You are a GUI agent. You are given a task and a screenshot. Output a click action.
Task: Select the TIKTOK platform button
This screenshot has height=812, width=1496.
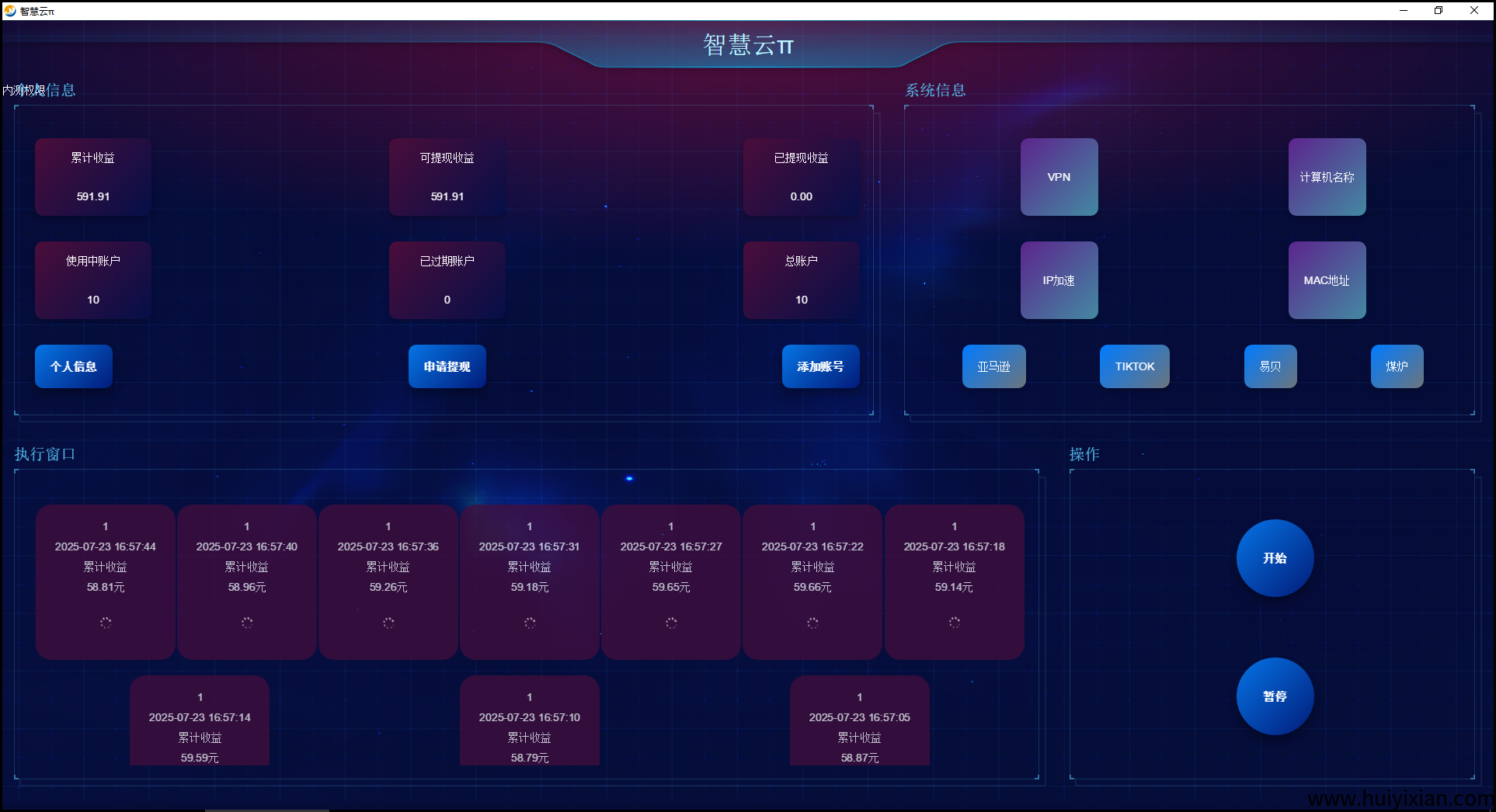point(1134,366)
